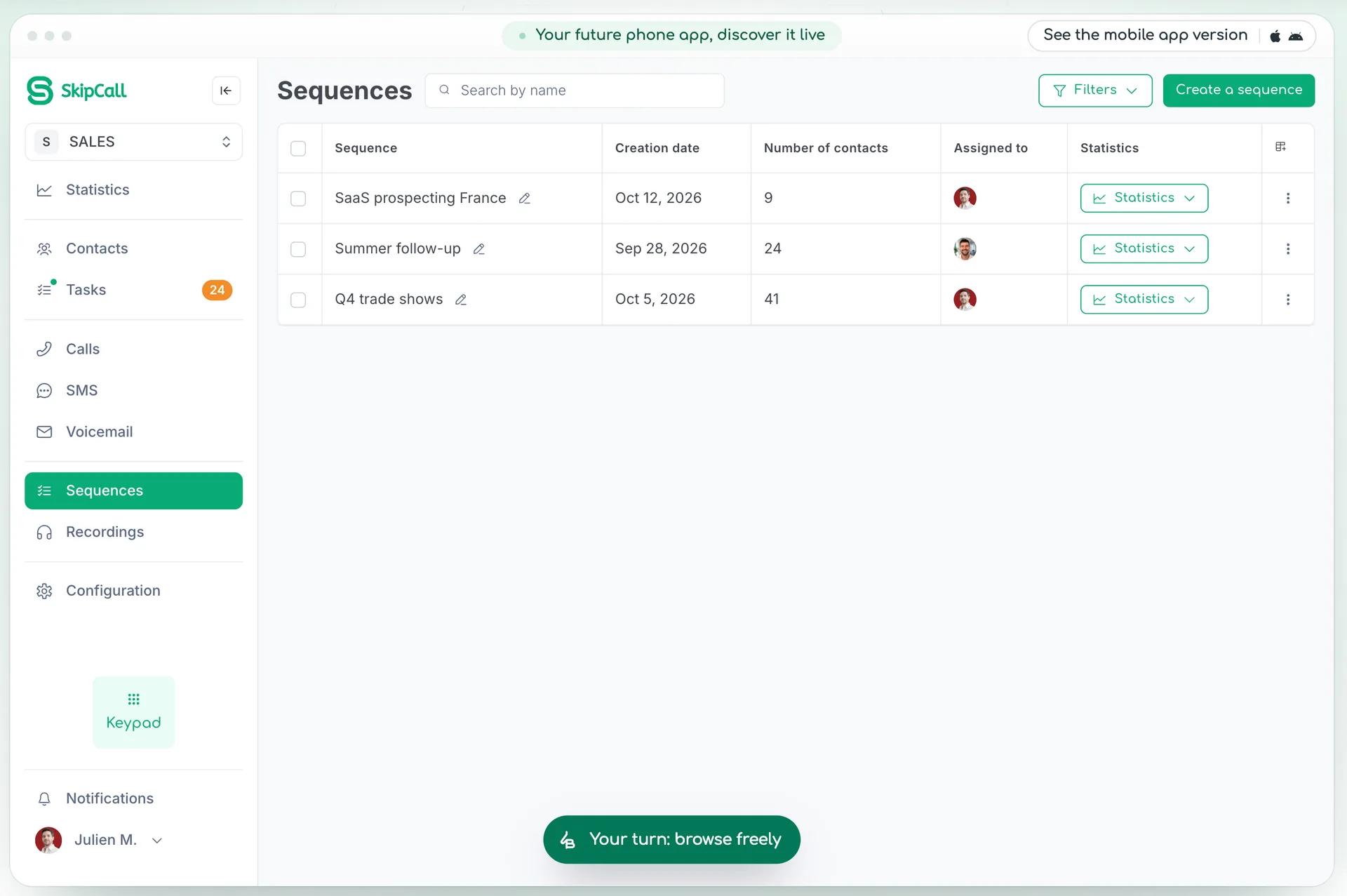Image resolution: width=1347 pixels, height=896 pixels.
Task: Open more options for Summer follow-up
Action: coord(1288,249)
